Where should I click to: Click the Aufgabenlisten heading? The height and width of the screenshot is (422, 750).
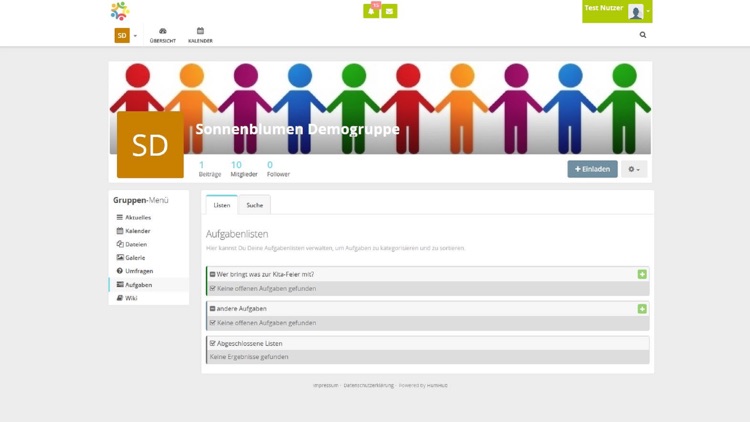(237, 234)
